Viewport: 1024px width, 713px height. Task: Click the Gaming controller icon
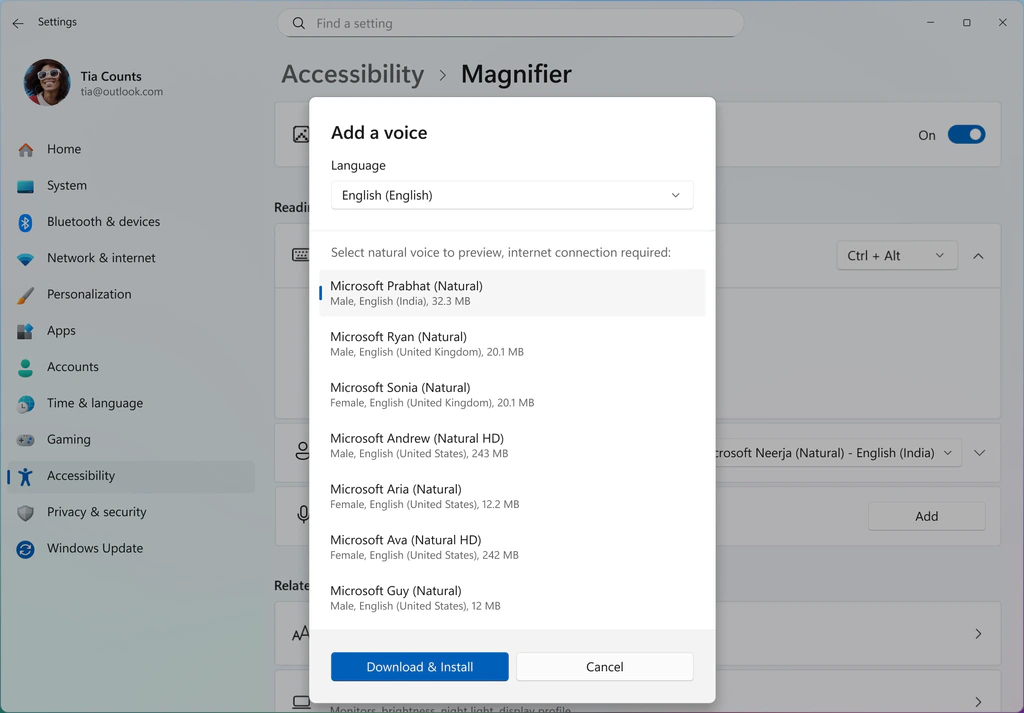(26, 440)
